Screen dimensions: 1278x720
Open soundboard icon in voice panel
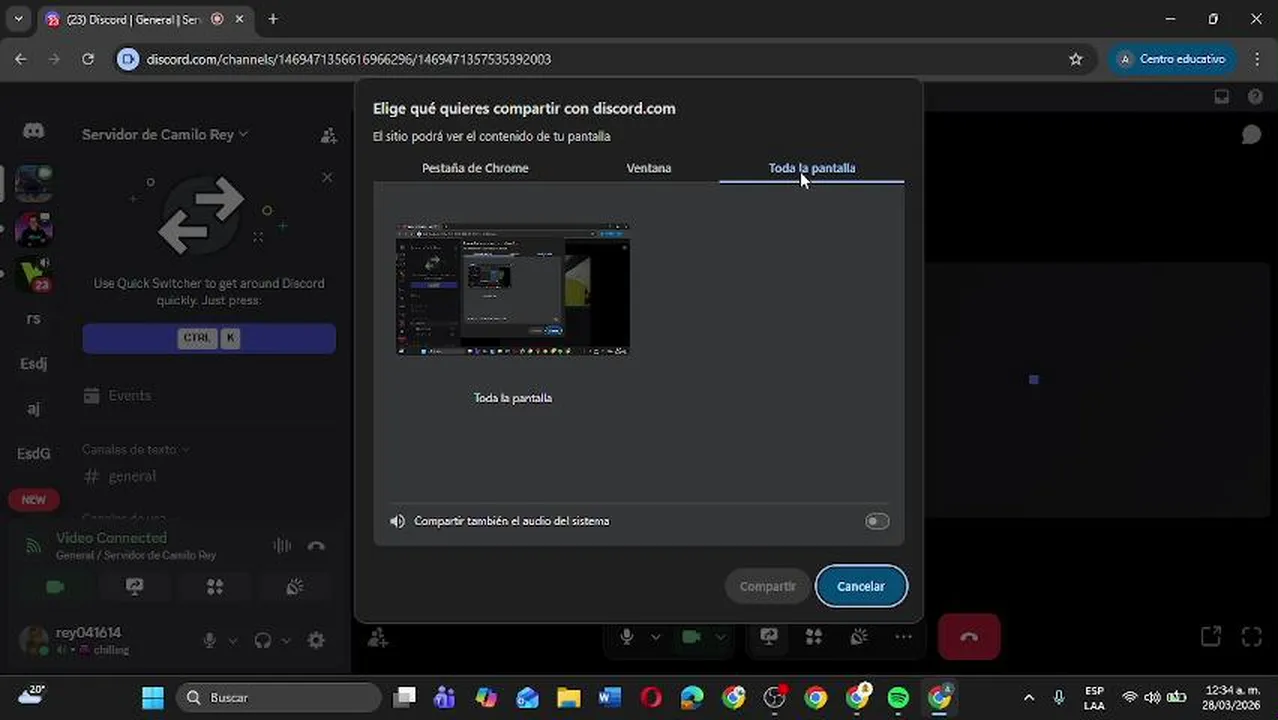[295, 587]
